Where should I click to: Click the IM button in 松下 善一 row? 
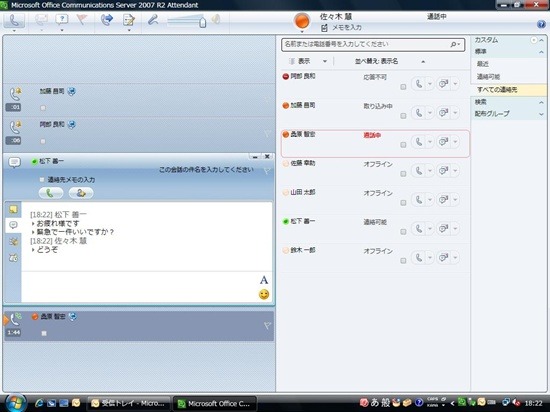443,229
